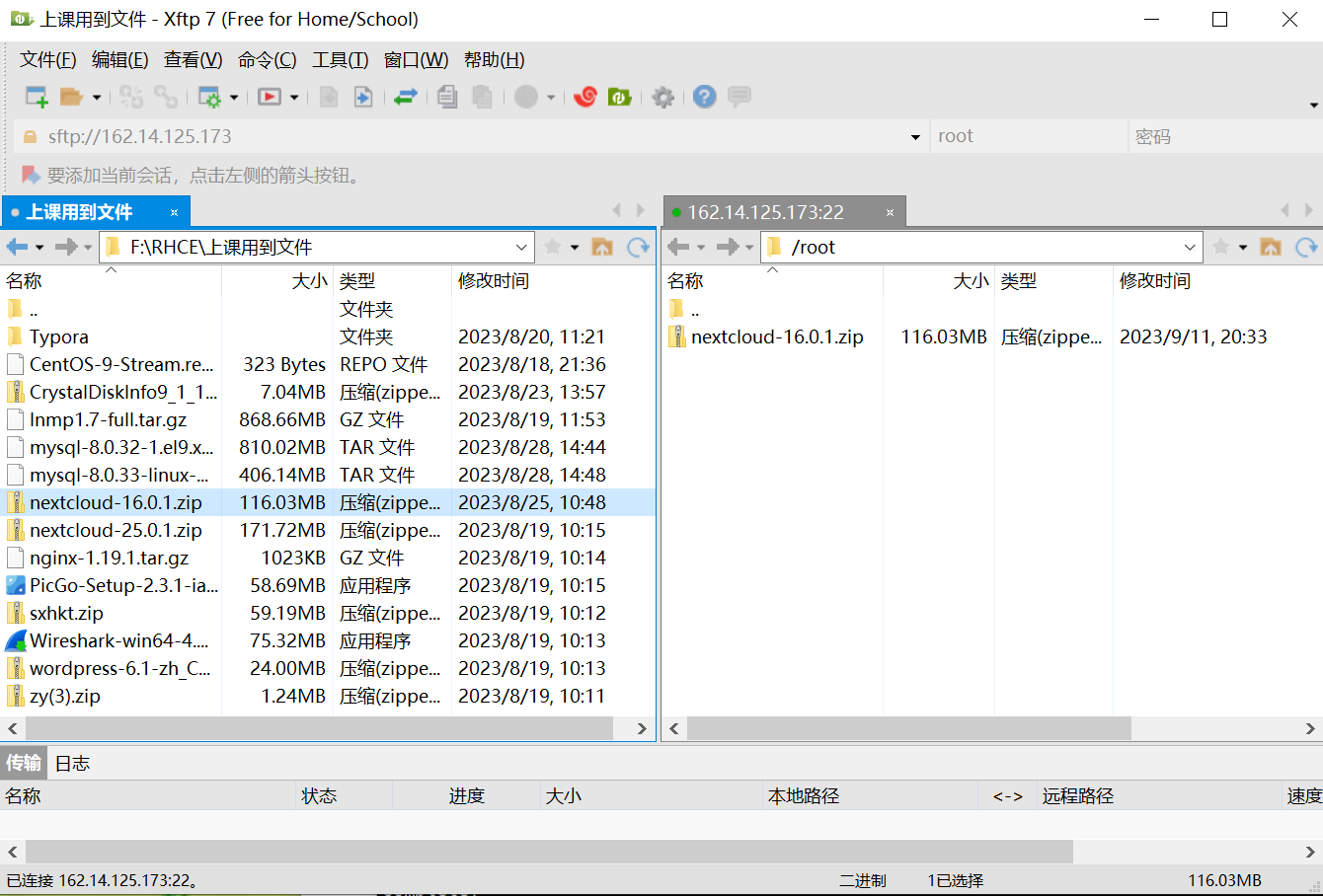Click the speech bubble feedback icon
The width and height of the screenshot is (1323, 896).
click(x=739, y=97)
